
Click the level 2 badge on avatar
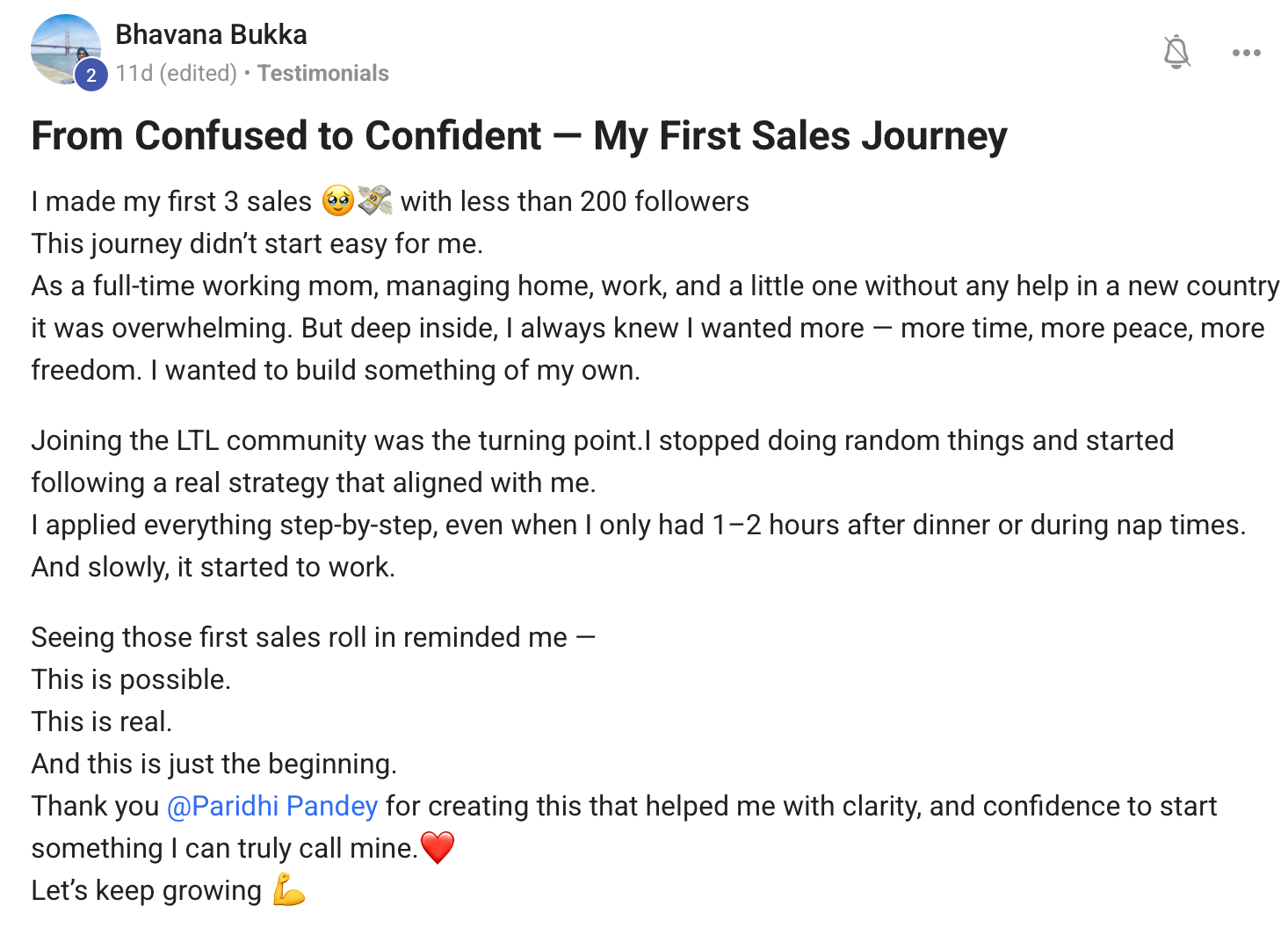click(90, 76)
